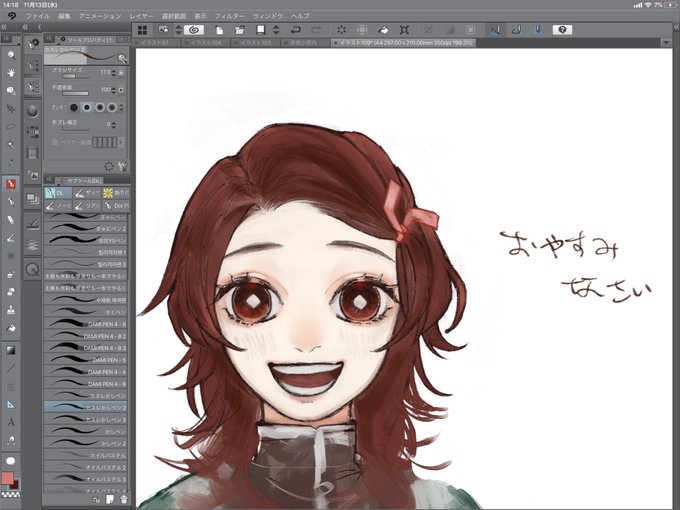Collapse the second left palette dock arrows
Screen dimensions: 680x510
(x=26, y=27)
